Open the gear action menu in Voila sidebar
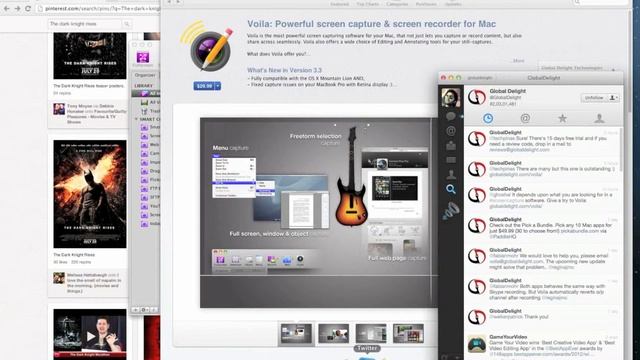 (144, 310)
